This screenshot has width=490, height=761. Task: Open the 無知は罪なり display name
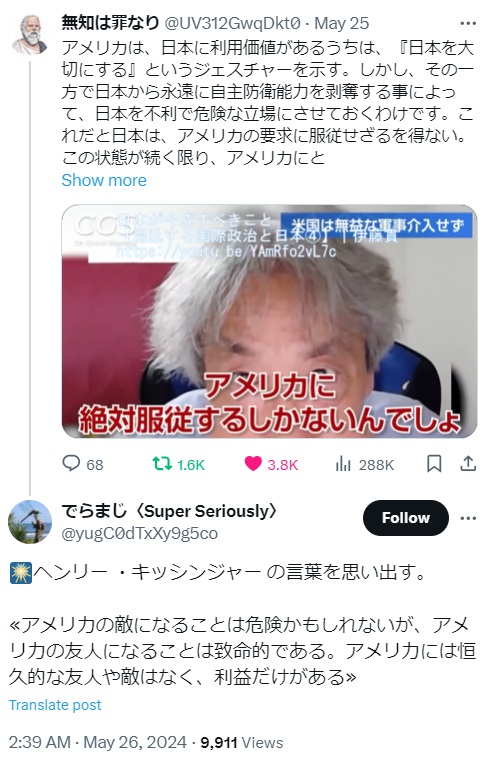click(110, 23)
